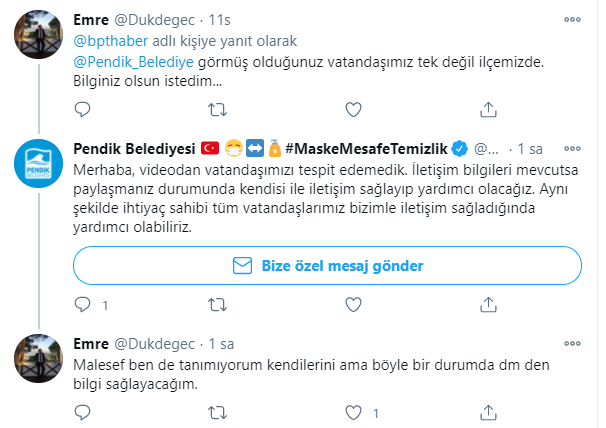This screenshot has height=428, width=606.
Task: Reply to Emre's last tweet about dm
Action: [83, 410]
